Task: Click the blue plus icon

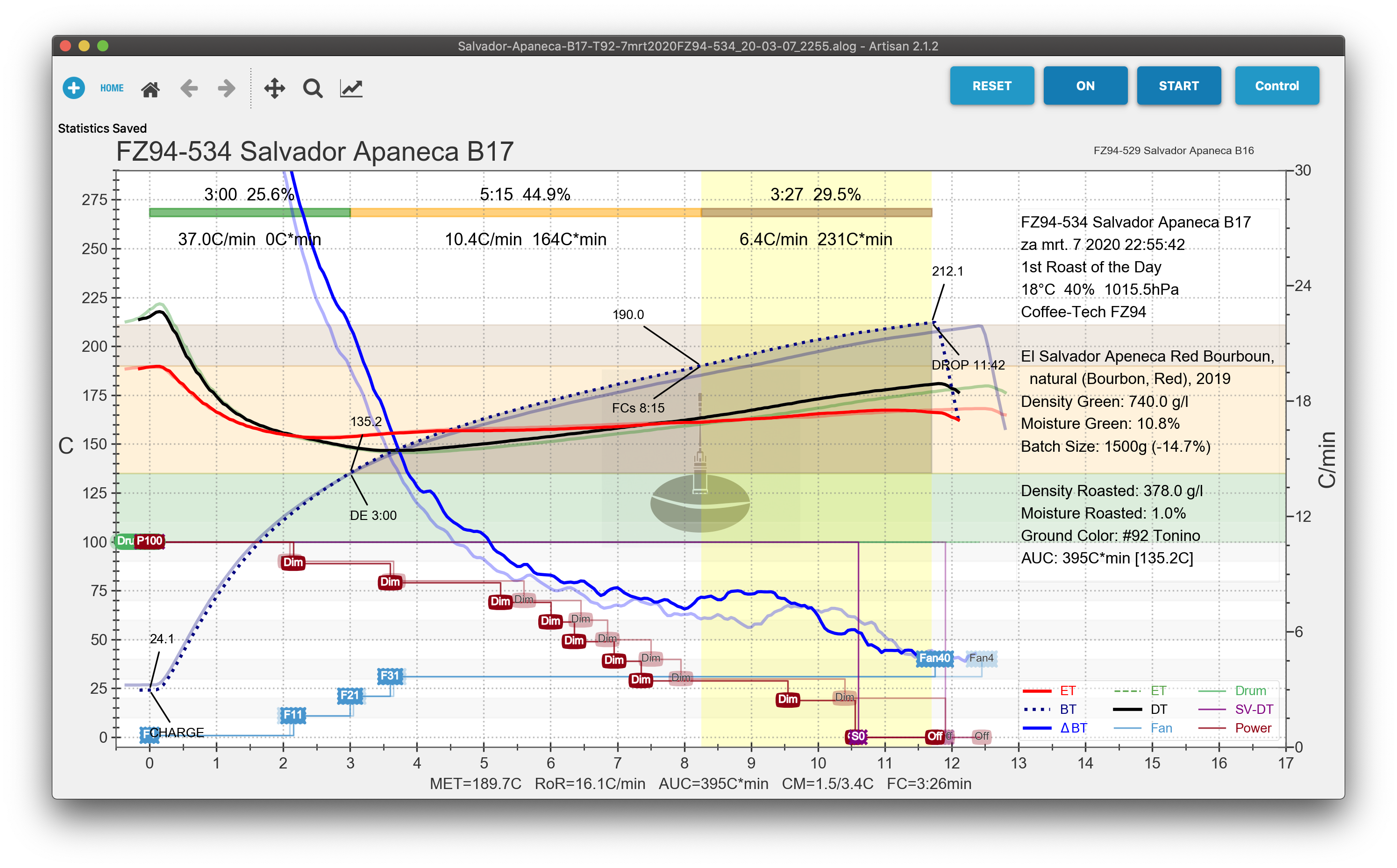Action: pyautogui.click(x=73, y=88)
